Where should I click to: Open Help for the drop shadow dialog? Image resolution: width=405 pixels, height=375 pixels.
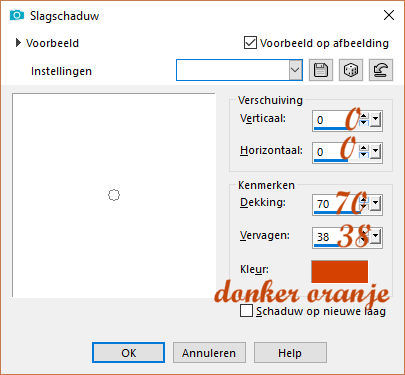tap(290, 353)
